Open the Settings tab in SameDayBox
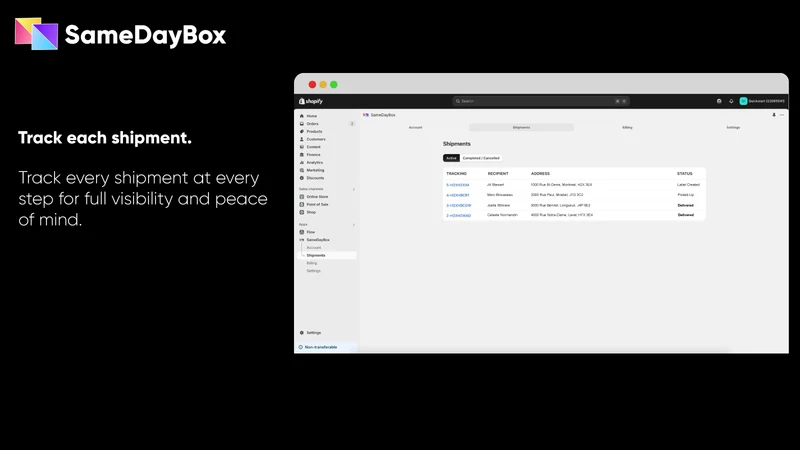Viewport: 800px width, 450px height. (x=733, y=127)
